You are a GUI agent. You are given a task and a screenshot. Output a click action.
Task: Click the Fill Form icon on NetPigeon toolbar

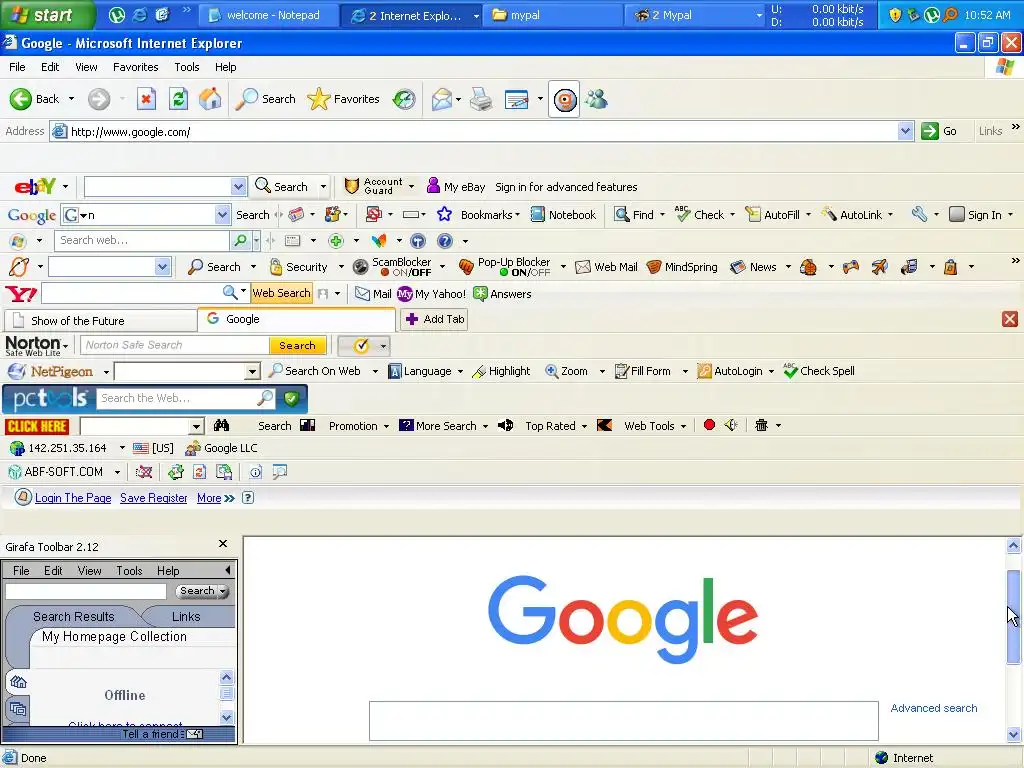click(622, 371)
